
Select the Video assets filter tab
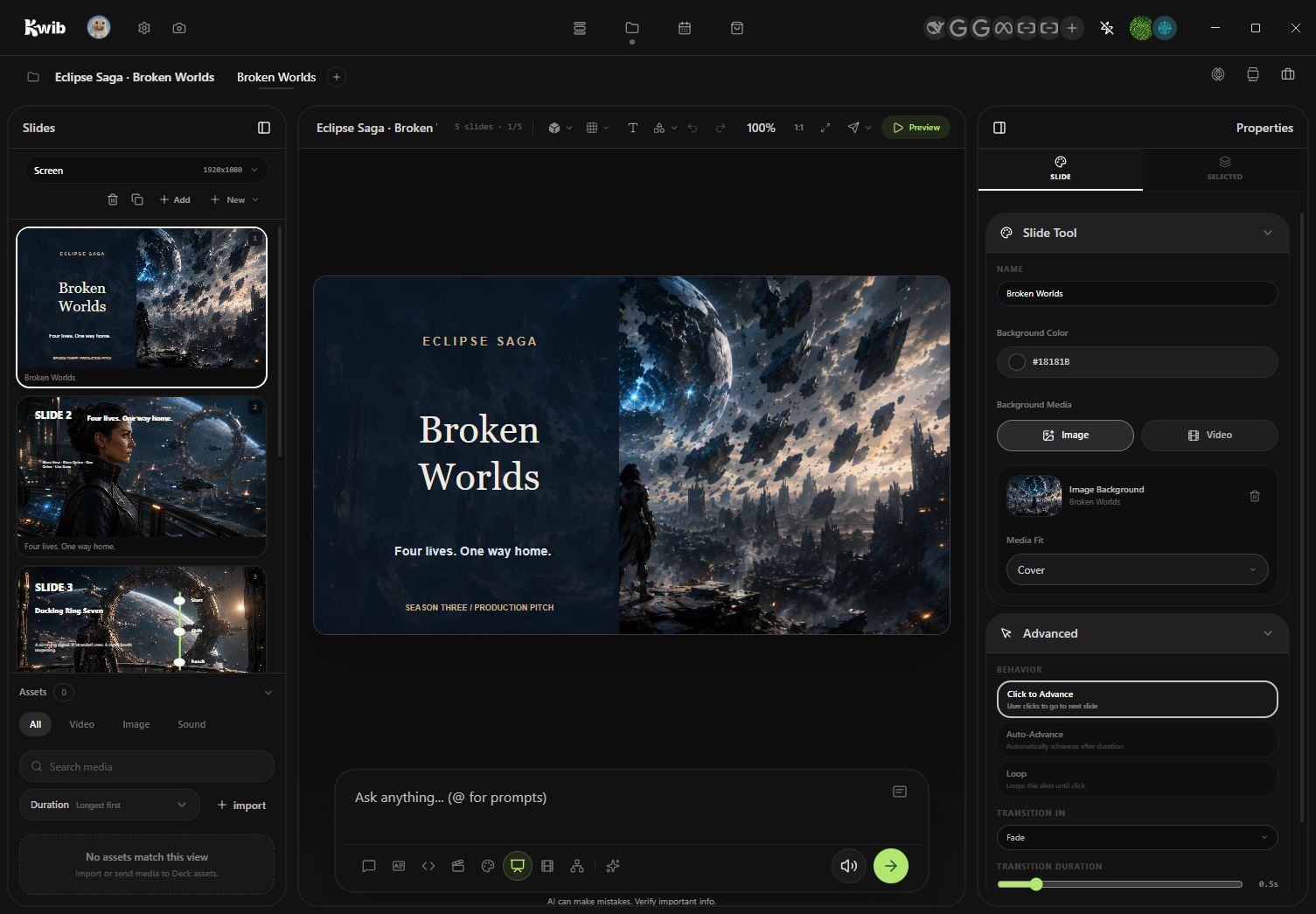point(81,724)
